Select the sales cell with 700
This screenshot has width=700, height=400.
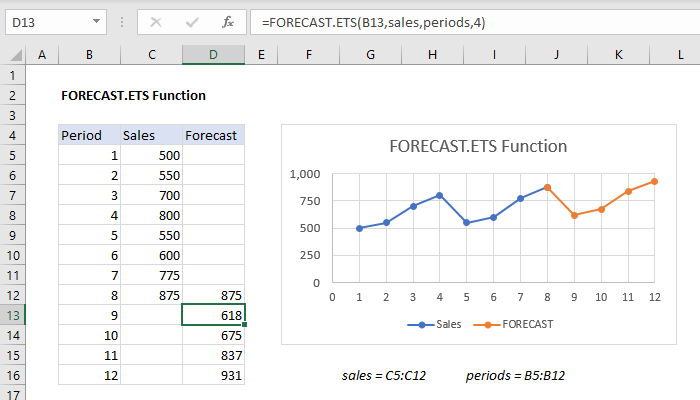point(151,196)
